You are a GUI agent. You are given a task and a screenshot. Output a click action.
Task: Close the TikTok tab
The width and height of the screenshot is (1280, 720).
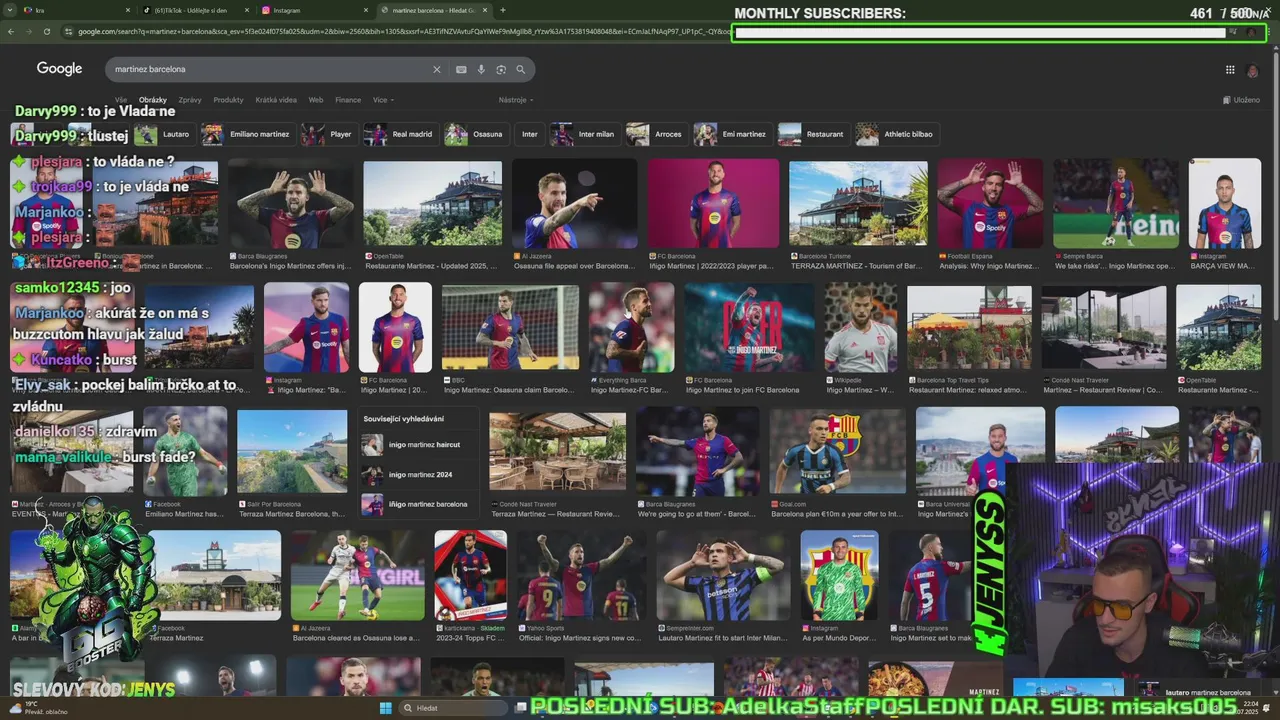247,10
